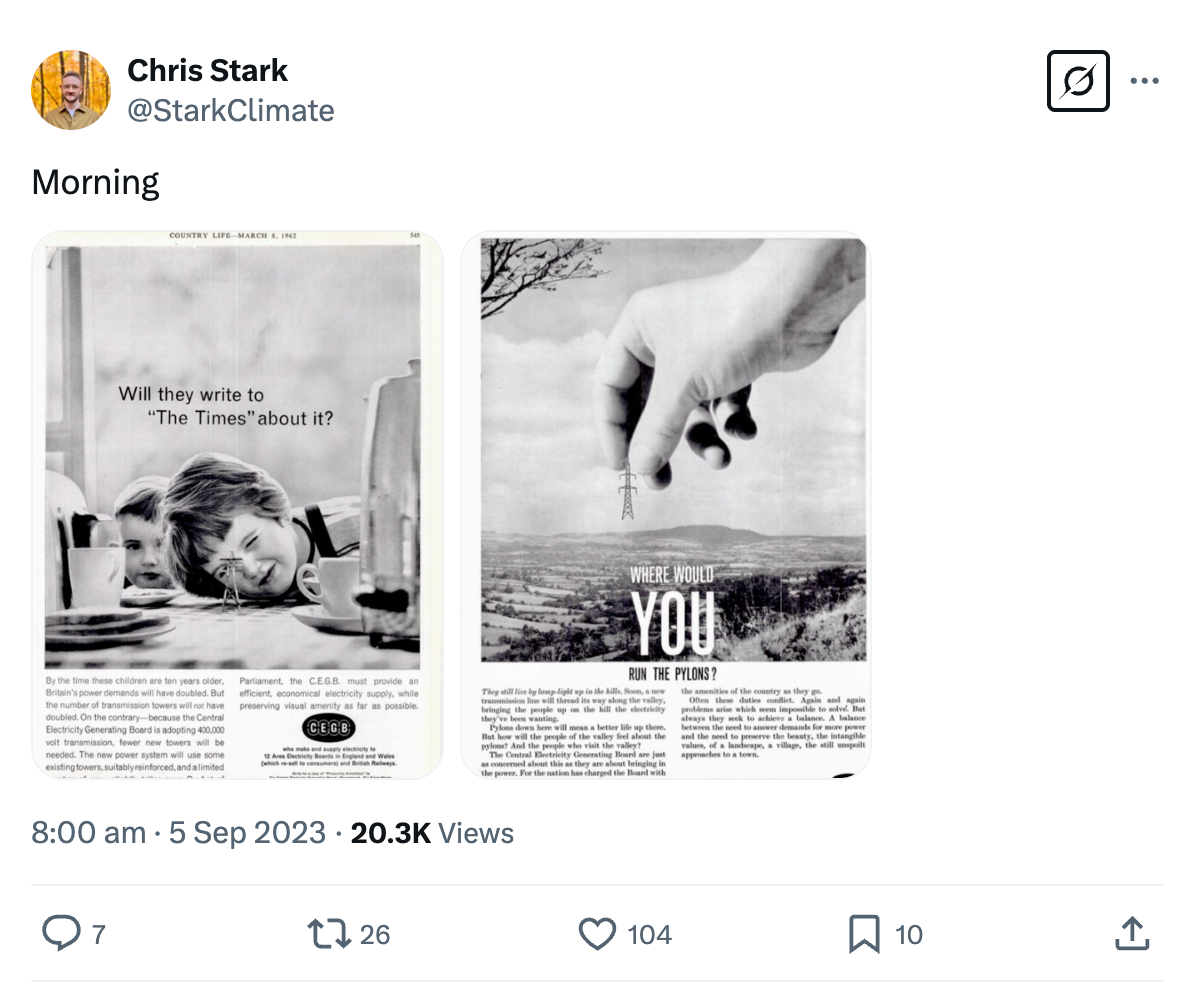Click the 8:00 am · 5 Sep 2023 timestamp
This screenshot has width=1192, height=1008.
178,833
